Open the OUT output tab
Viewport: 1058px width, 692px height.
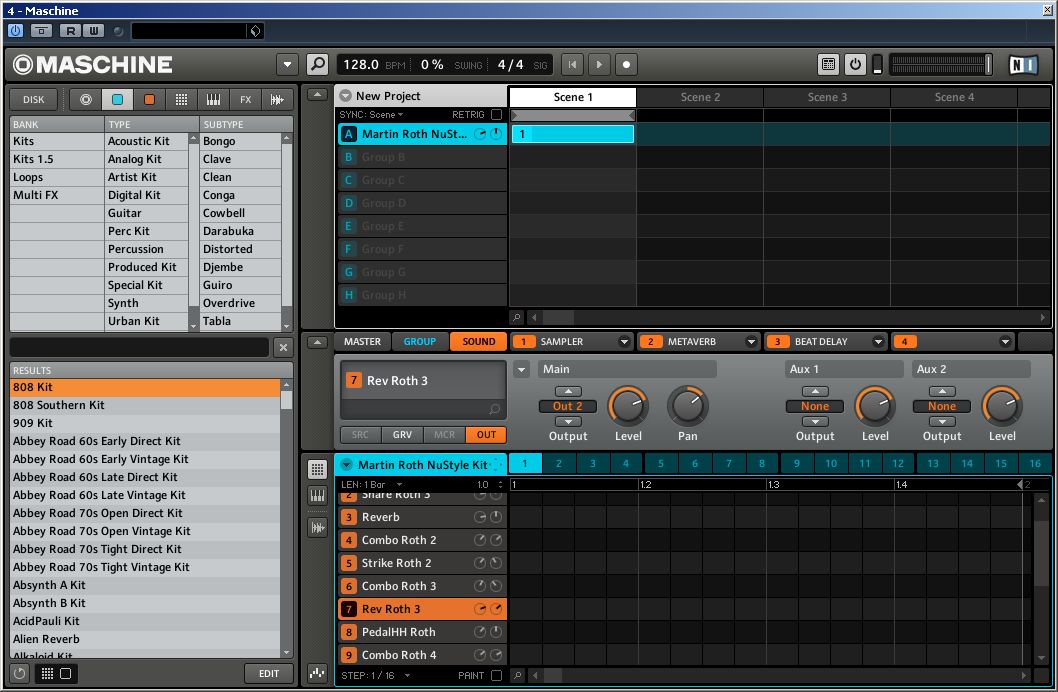coord(486,435)
